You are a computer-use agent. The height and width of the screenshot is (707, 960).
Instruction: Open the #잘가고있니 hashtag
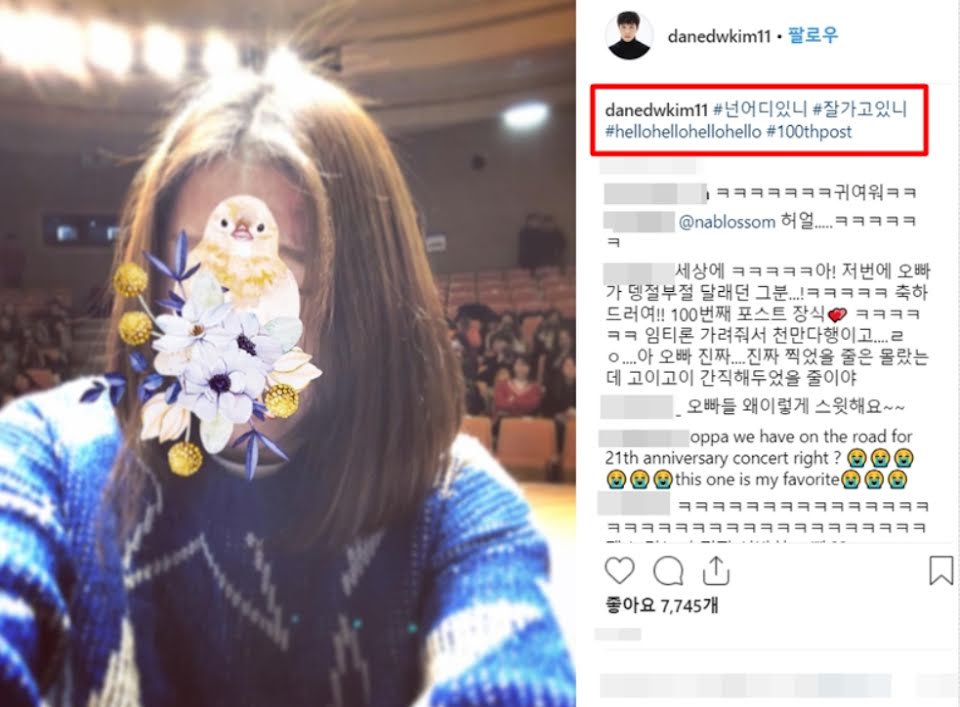tap(859, 110)
